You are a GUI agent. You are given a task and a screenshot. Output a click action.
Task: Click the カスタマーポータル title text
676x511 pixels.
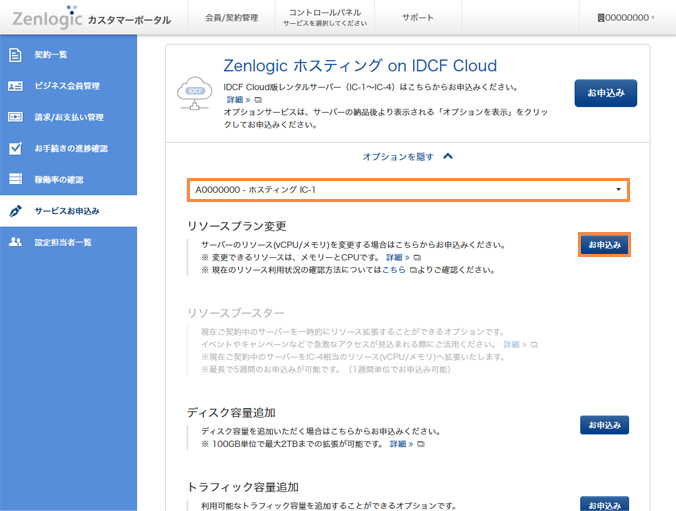[129, 20]
